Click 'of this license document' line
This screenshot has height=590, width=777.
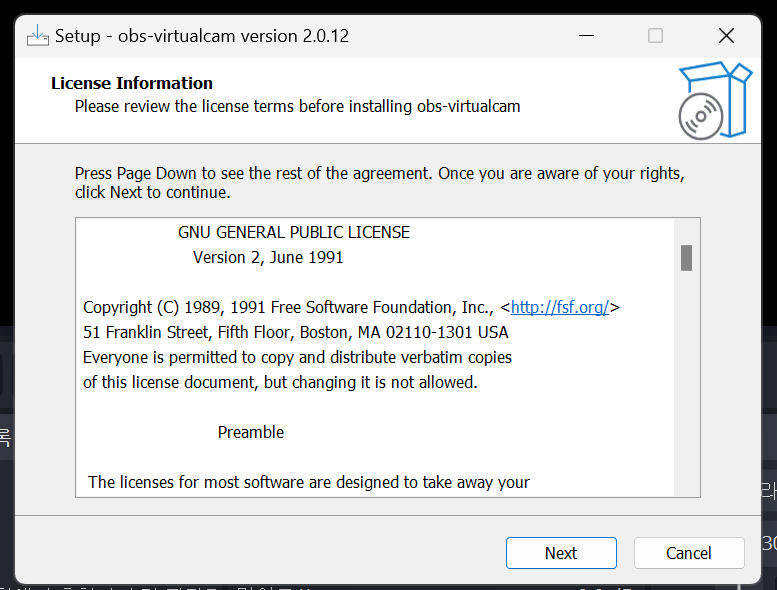[x=280, y=382]
